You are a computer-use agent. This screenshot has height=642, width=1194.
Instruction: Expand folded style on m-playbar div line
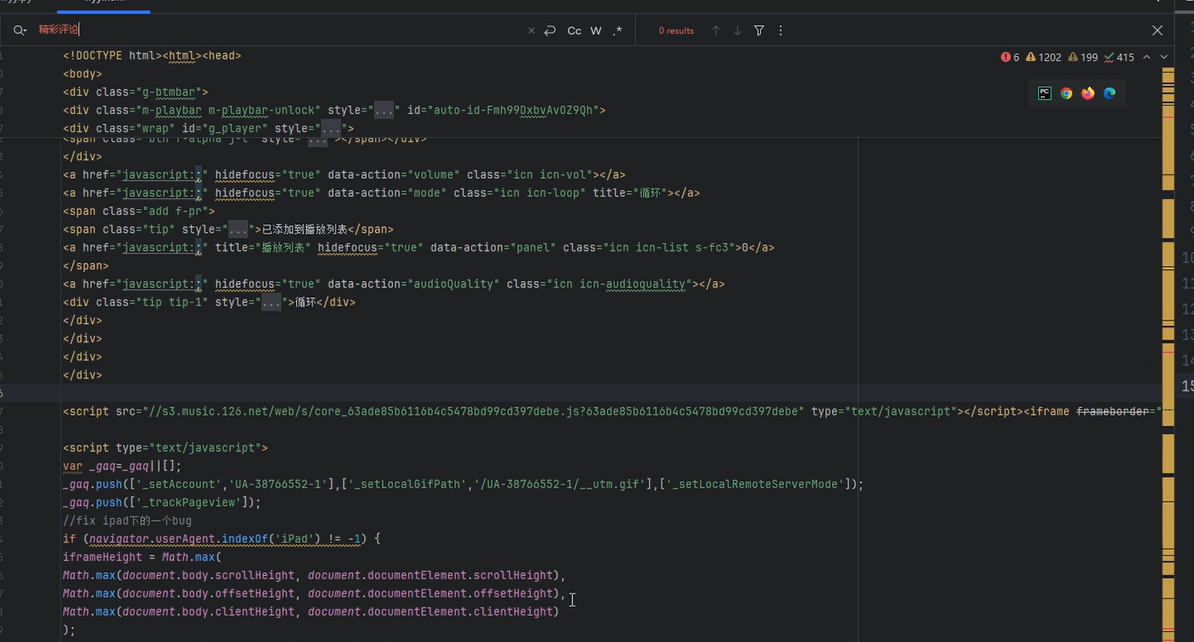click(x=384, y=110)
